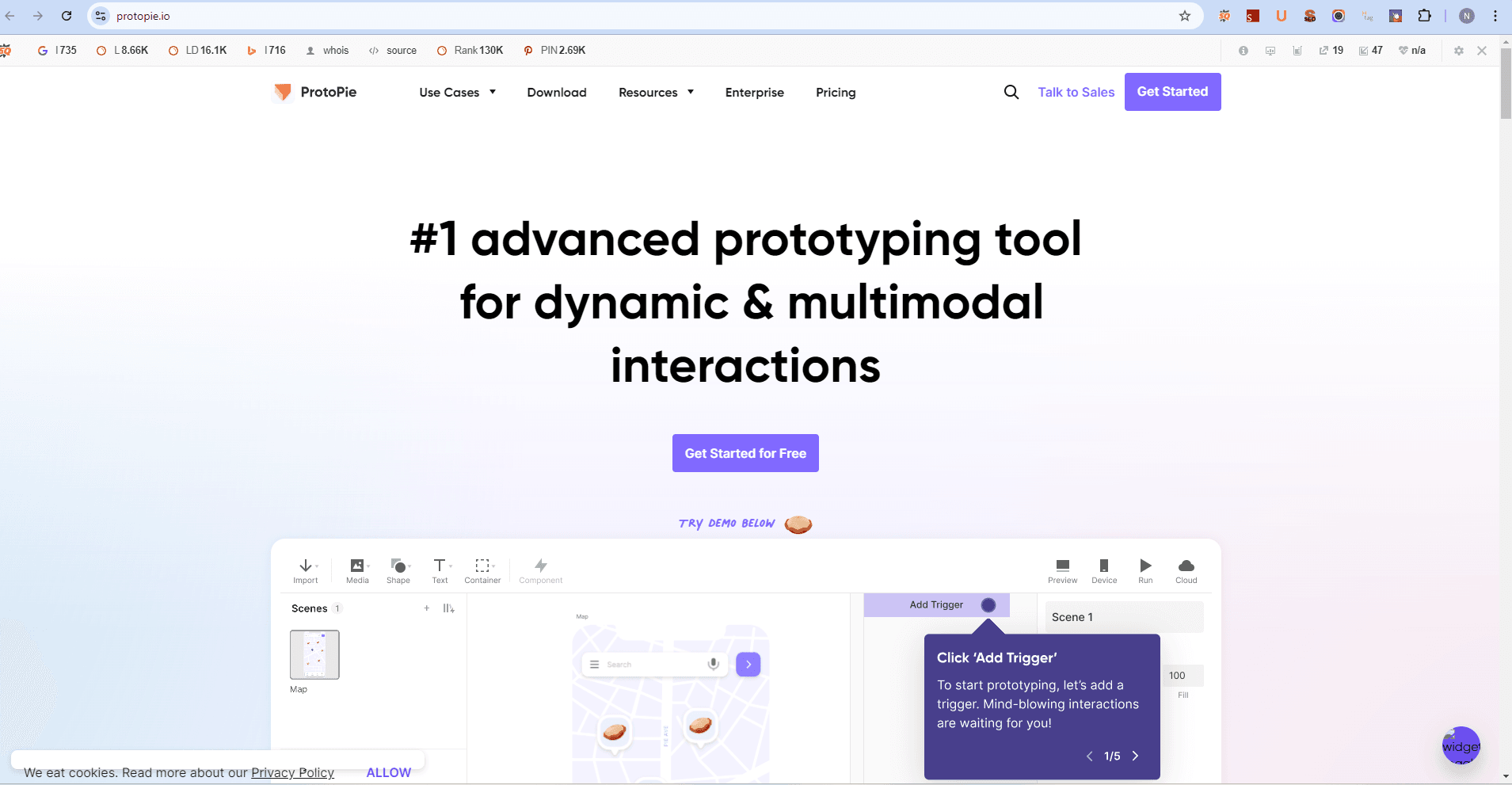Open the browser profile avatar N
Viewport: 1512px width, 785px height.
[1467, 16]
